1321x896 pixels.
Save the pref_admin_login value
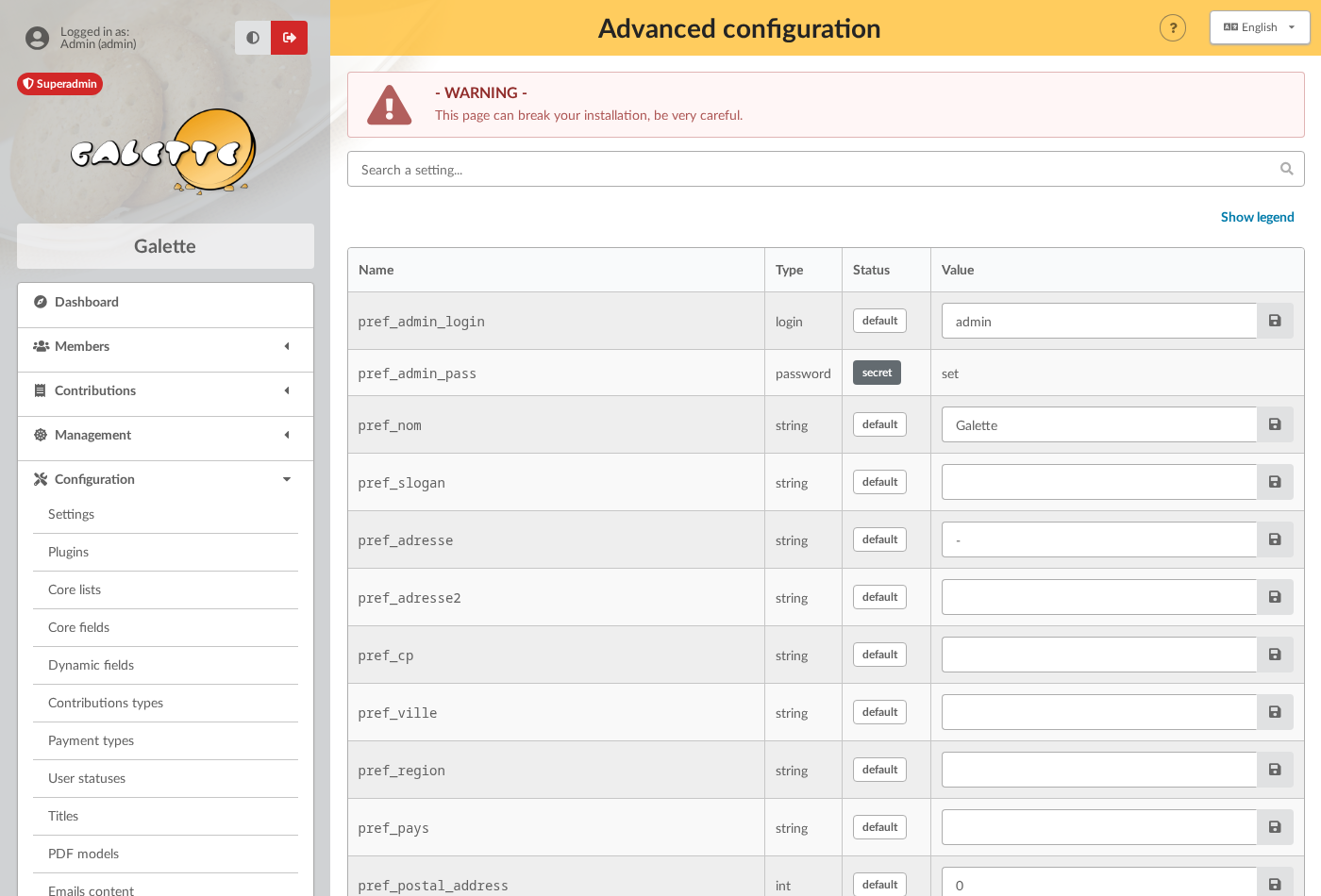[1275, 321]
